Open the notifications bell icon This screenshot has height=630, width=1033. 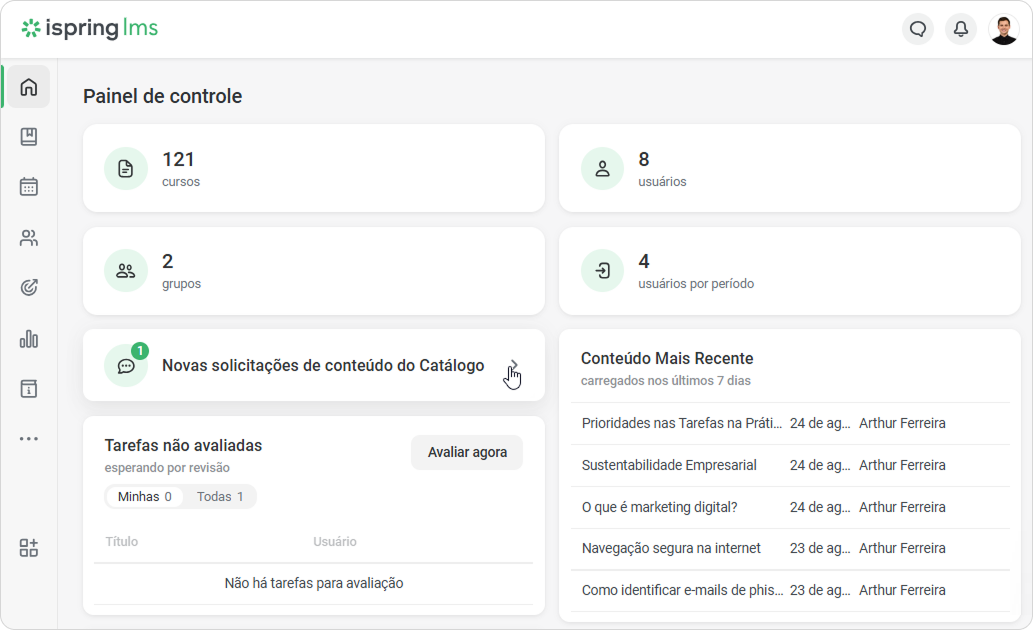(x=961, y=29)
